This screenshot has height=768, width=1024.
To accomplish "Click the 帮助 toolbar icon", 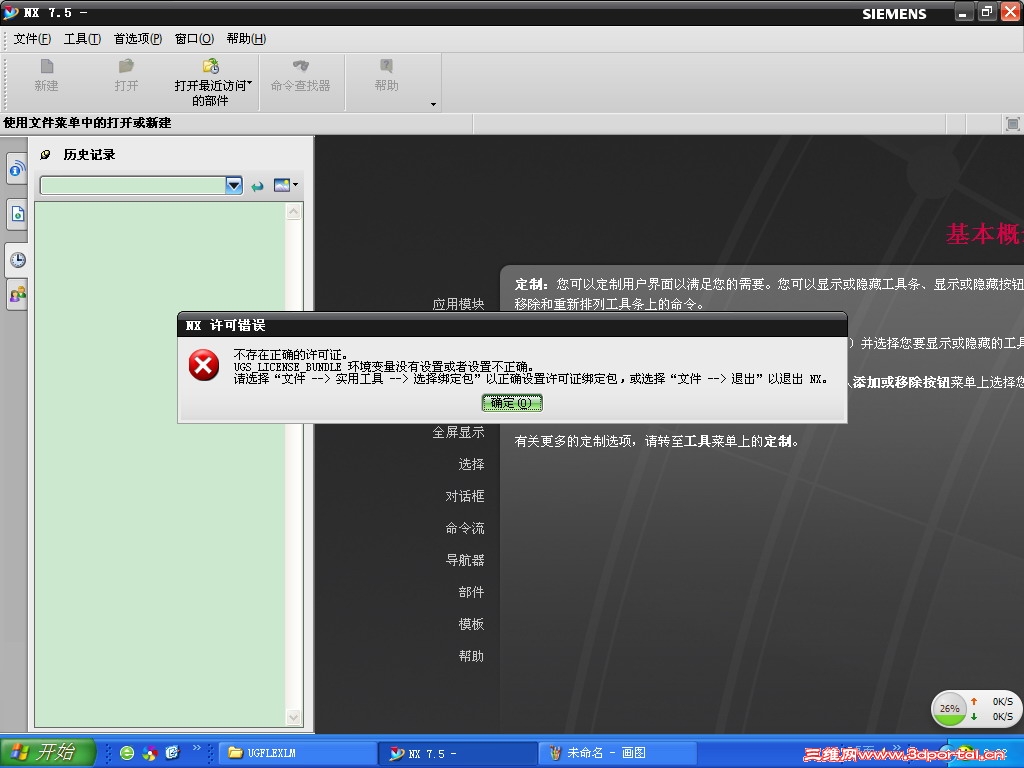I will pyautogui.click(x=386, y=66).
